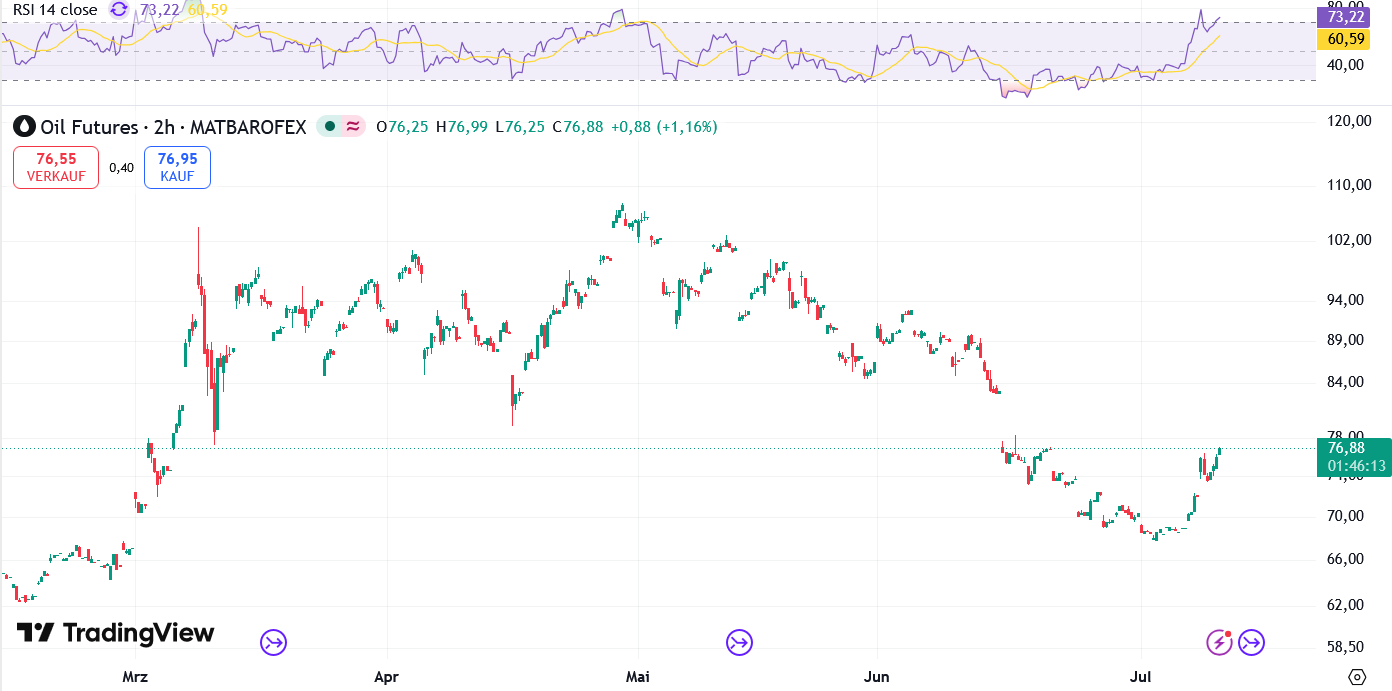Image resolution: width=1392 pixels, height=691 pixels.
Task: Open contract switch marker between Mai and Jun
Action: coord(739,642)
